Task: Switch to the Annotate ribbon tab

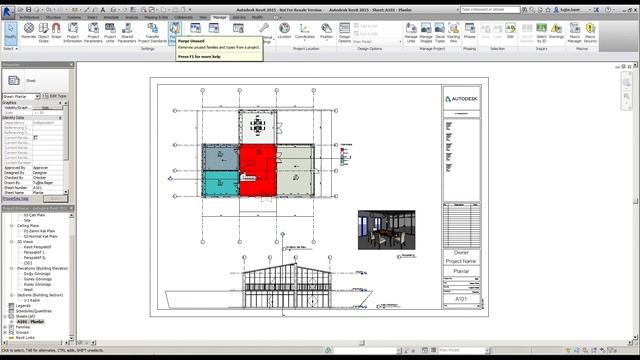Action: click(x=111, y=18)
